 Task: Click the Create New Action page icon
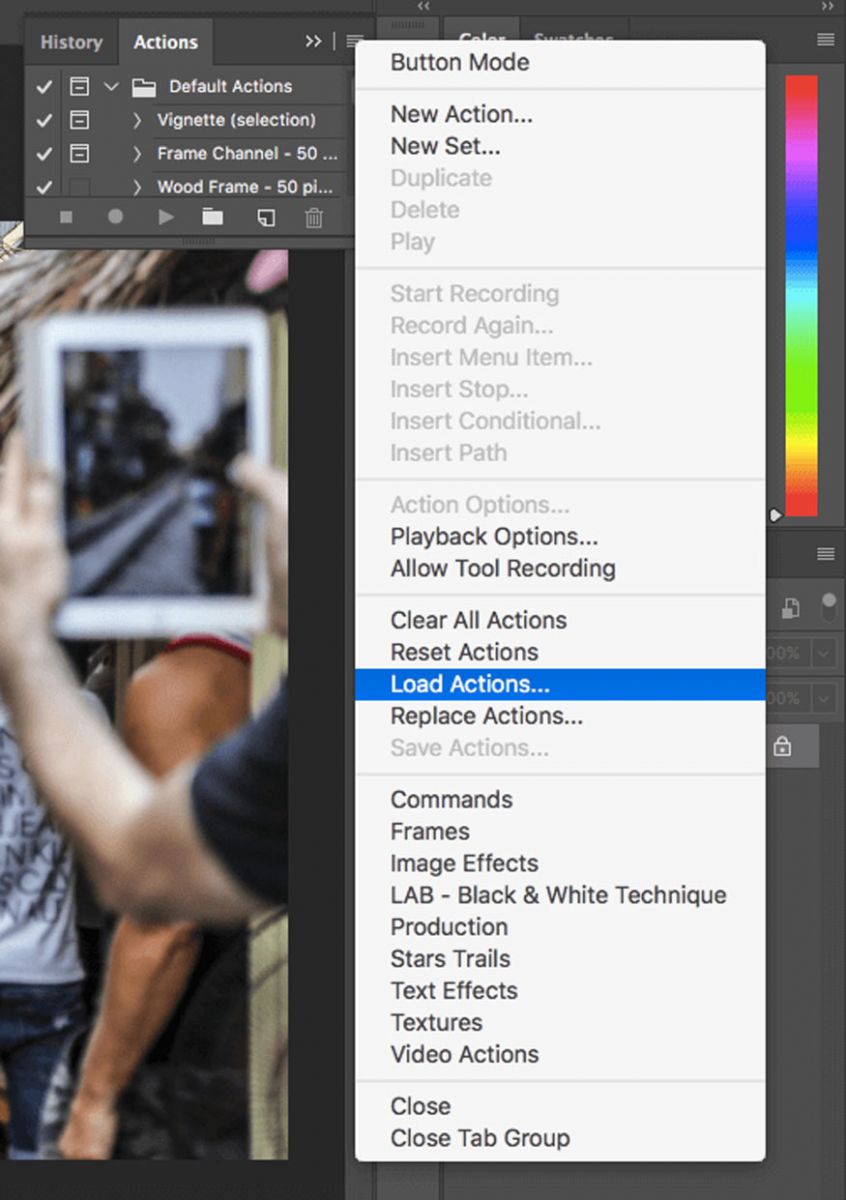(265, 217)
